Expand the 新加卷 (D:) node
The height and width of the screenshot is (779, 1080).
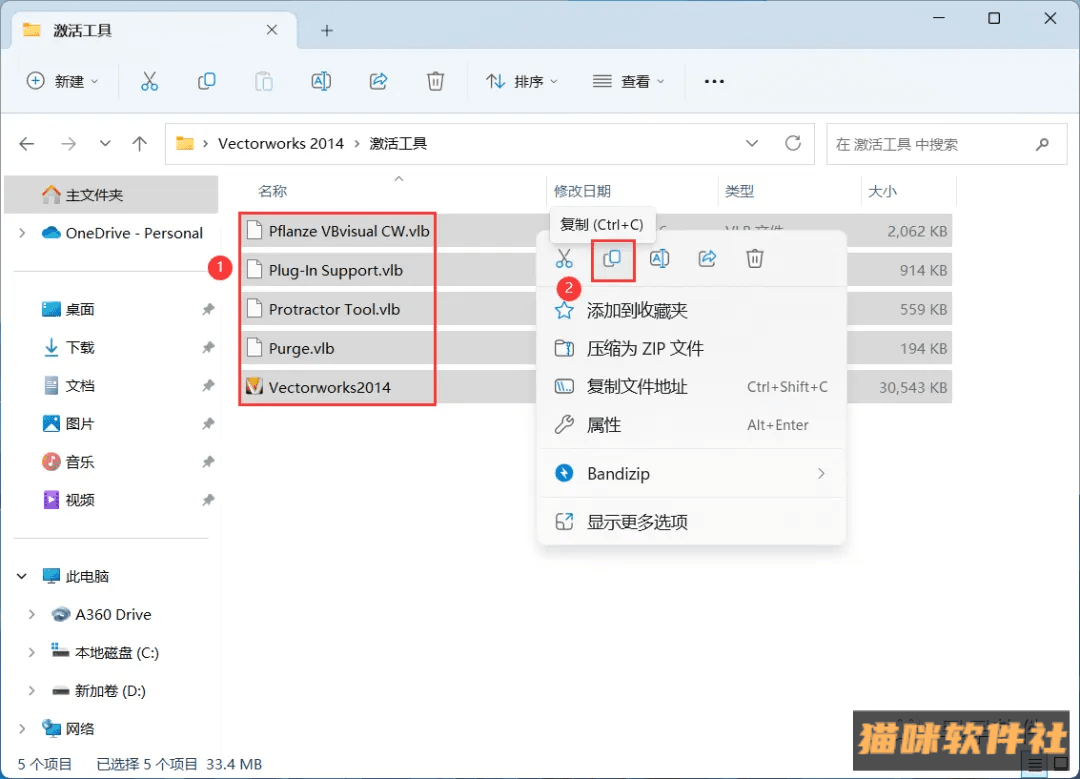point(32,690)
